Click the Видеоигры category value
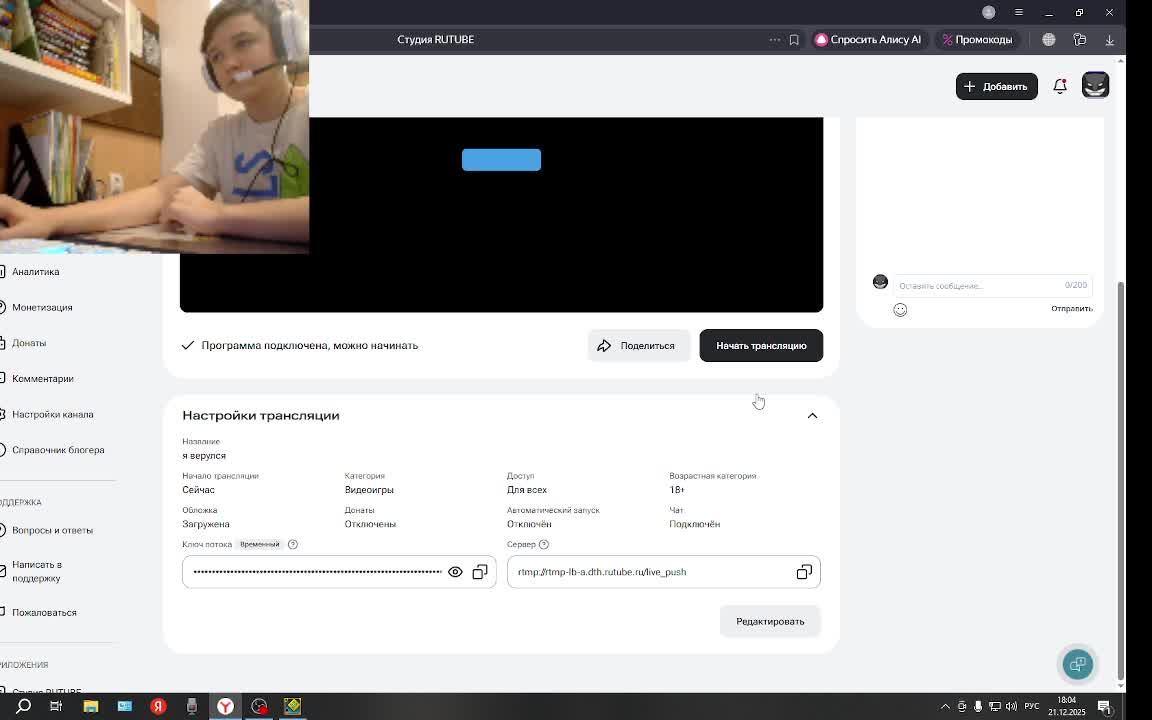 pos(369,489)
